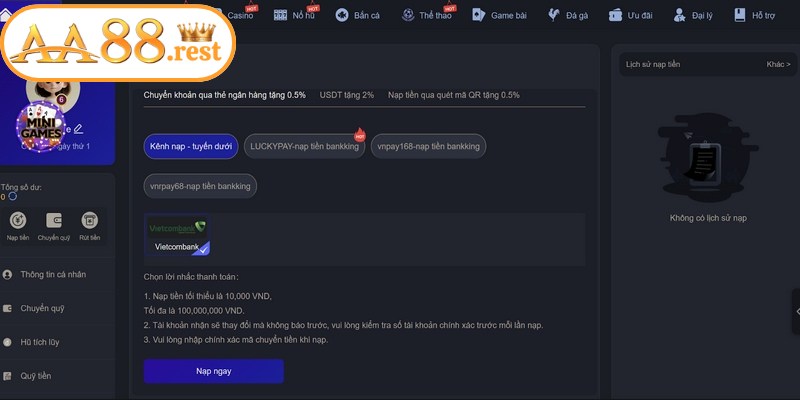Viewport: 800px width, 400px height.
Task: Expand Khác deposit history link
Action: coord(778,64)
